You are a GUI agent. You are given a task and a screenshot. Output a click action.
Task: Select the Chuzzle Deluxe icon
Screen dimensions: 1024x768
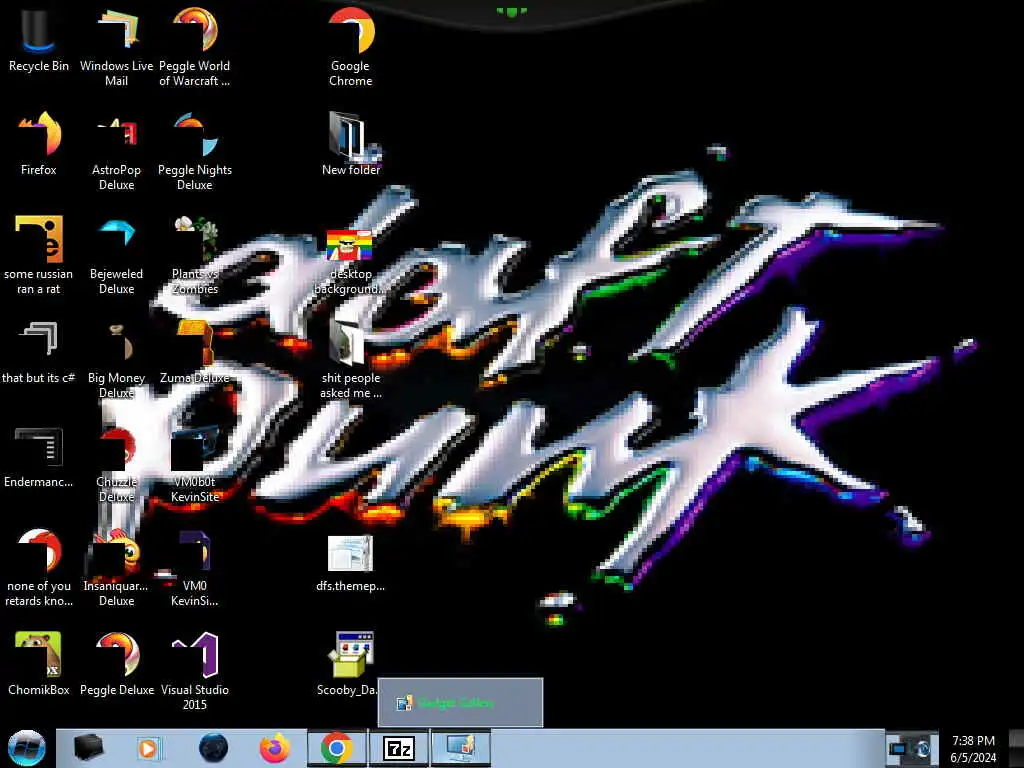pyautogui.click(x=116, y=464)
